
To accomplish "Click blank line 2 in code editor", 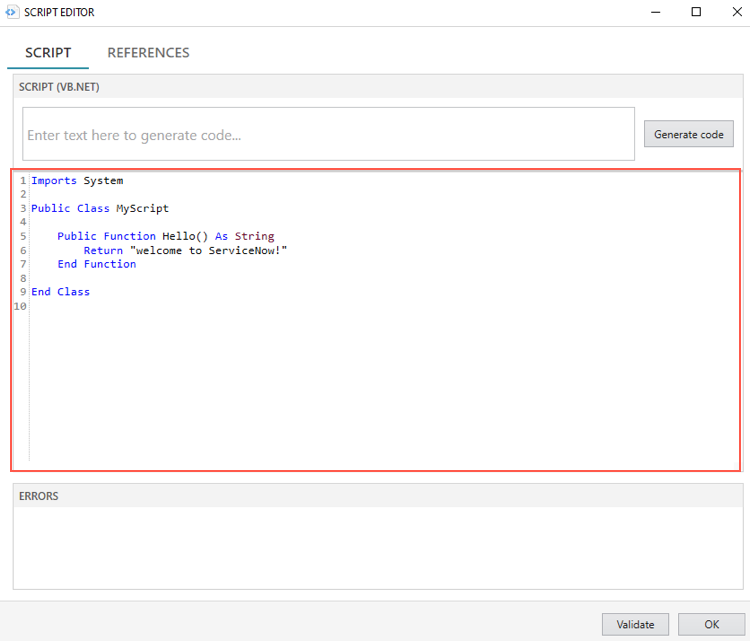I will coord(383,194).
